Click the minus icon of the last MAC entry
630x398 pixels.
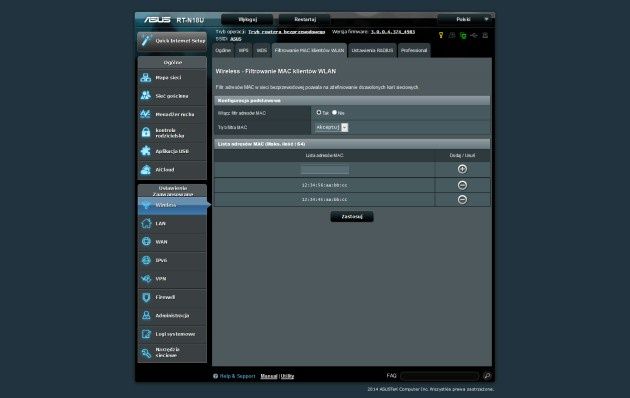coord(462,200)
